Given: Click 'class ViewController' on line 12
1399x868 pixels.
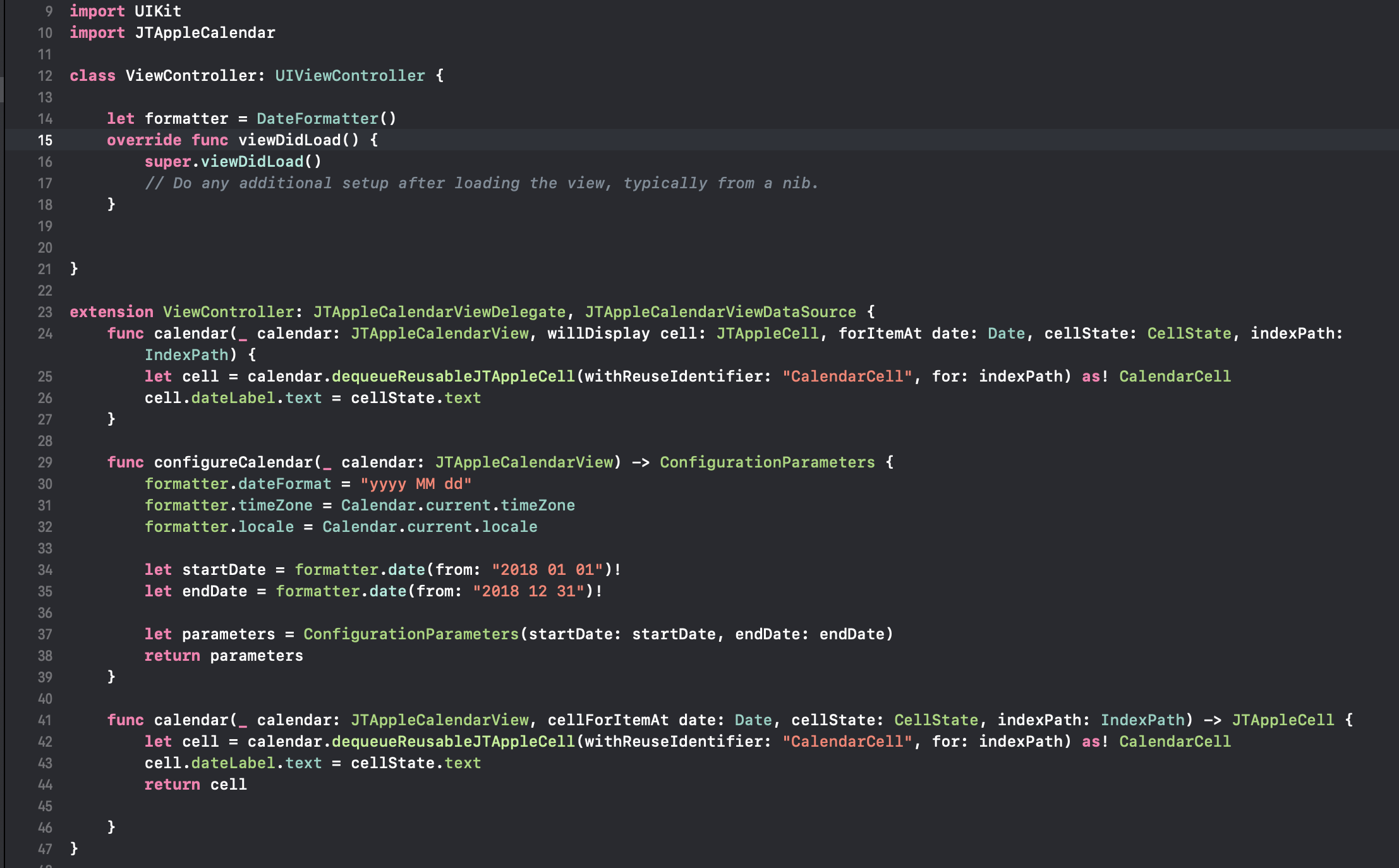Looking at the screenshot, I should click(x=163, y=76).
